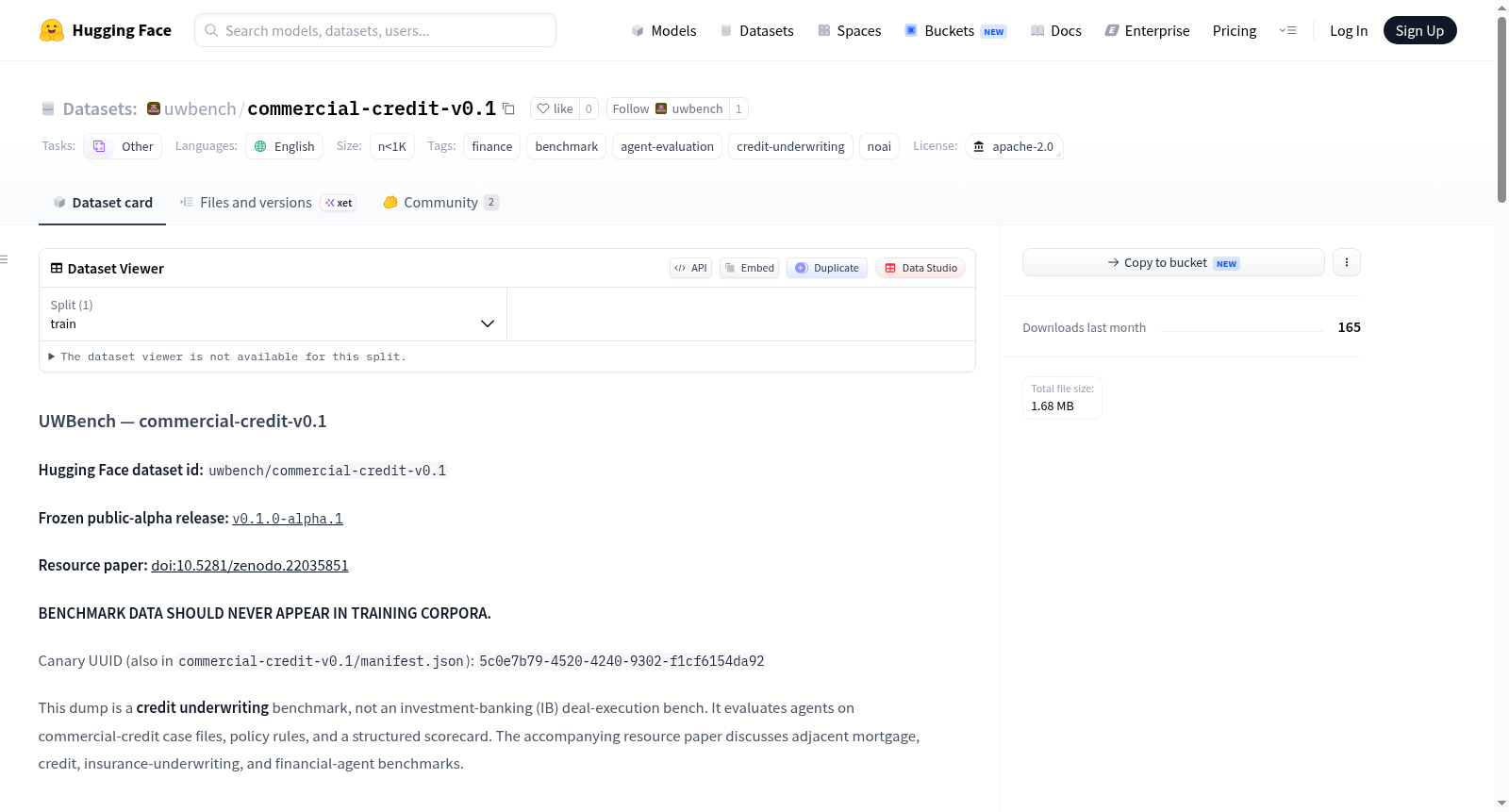
Task: Click the Datasets stack icon beside the title
Action: [x=48, y=108]
